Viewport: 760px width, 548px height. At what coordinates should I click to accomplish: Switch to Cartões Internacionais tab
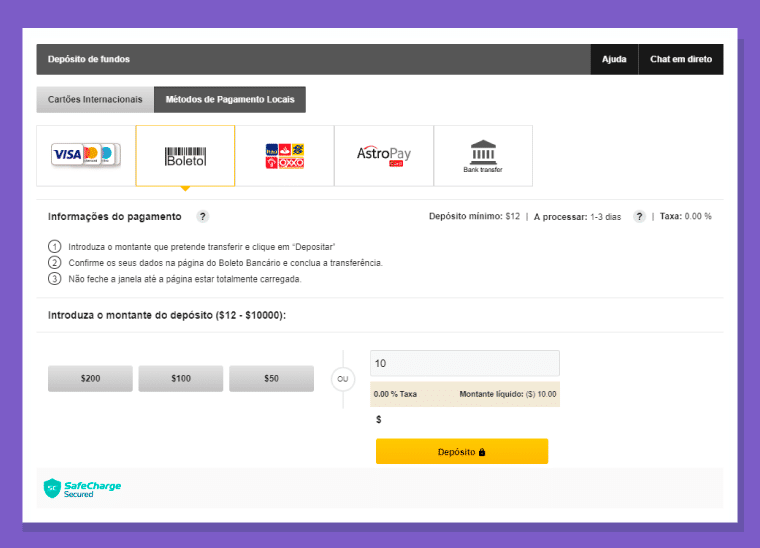click(x=95, y=99)
